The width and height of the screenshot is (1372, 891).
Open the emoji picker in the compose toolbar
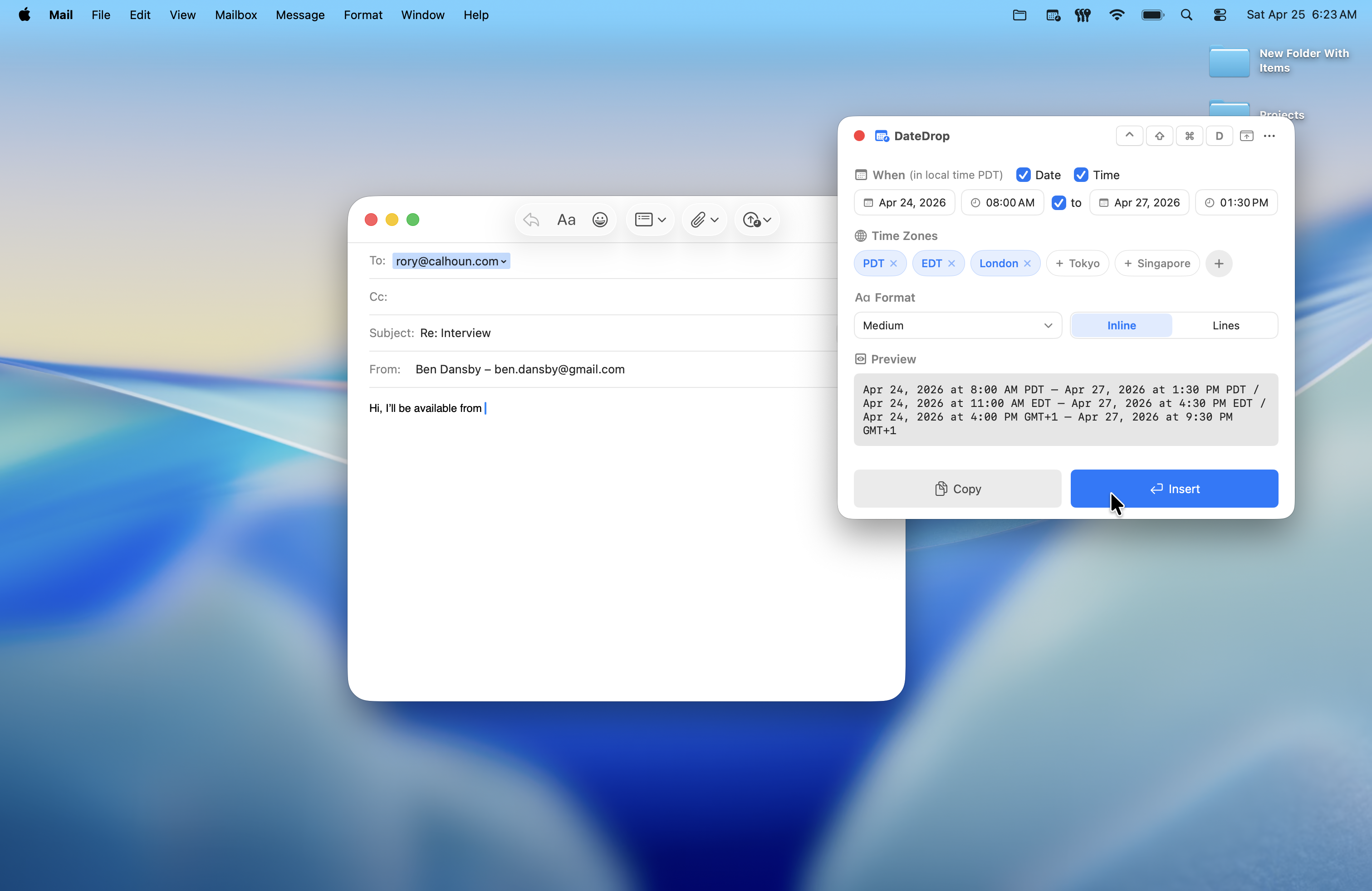(600, 220)
